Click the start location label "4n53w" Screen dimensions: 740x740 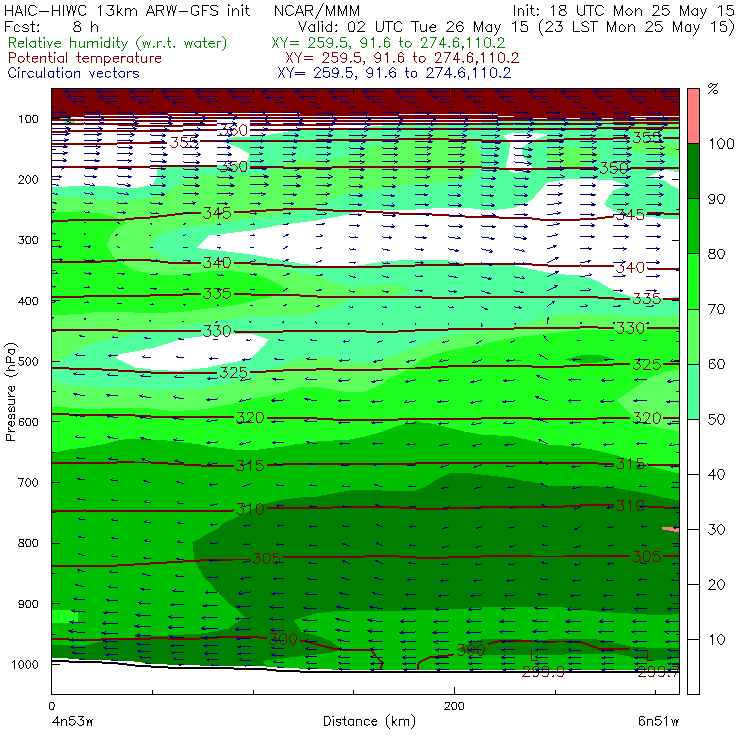click(73, 722)
